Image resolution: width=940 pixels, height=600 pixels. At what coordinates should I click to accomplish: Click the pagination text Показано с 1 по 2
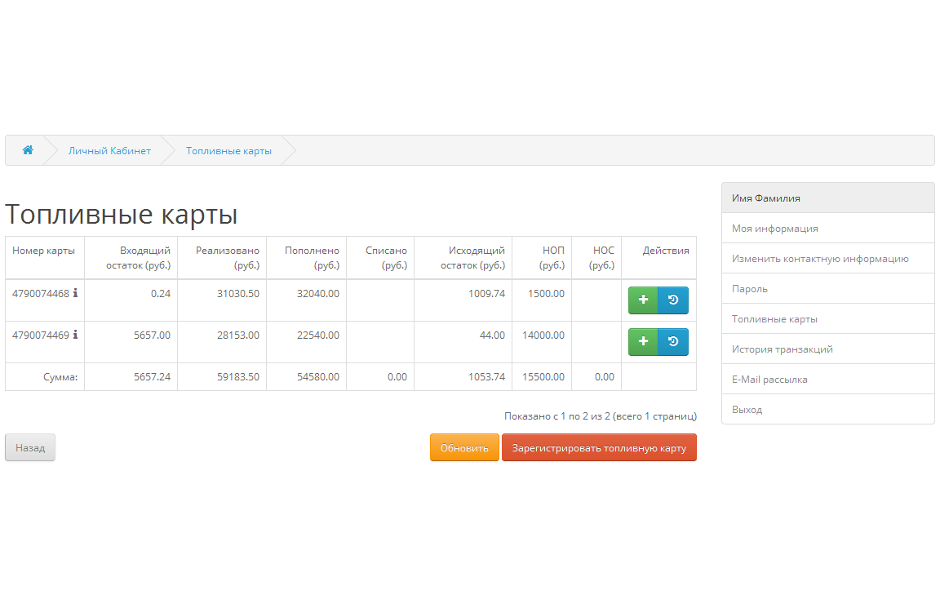coord(600,415)
